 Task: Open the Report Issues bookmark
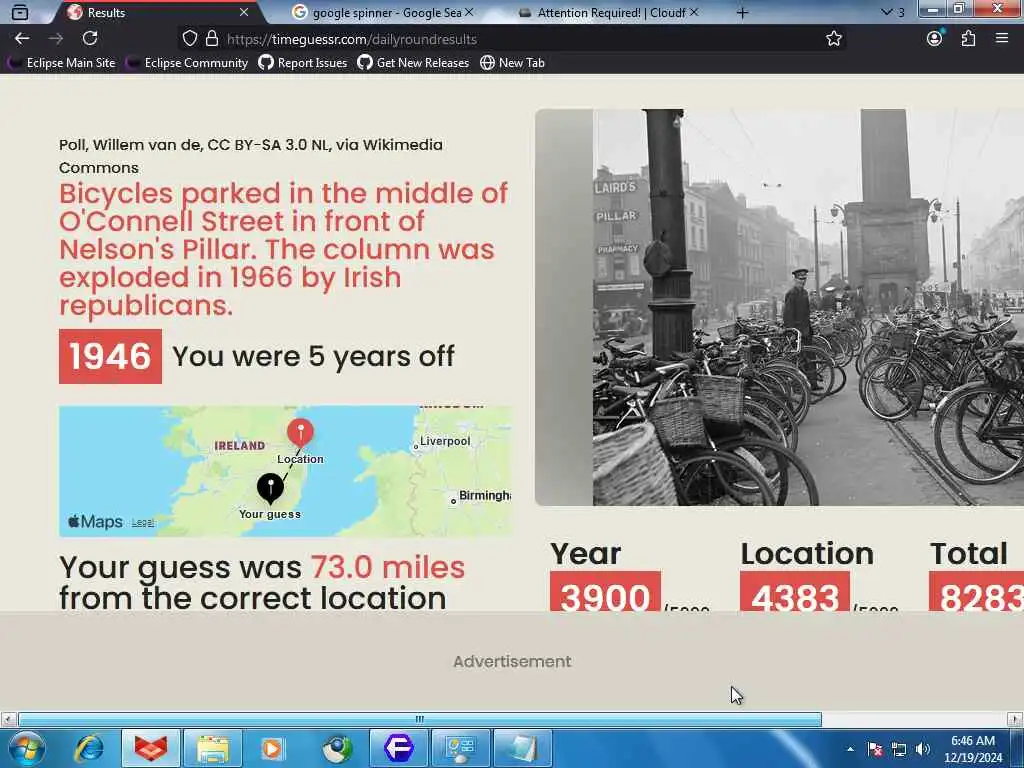click(302, 63)
